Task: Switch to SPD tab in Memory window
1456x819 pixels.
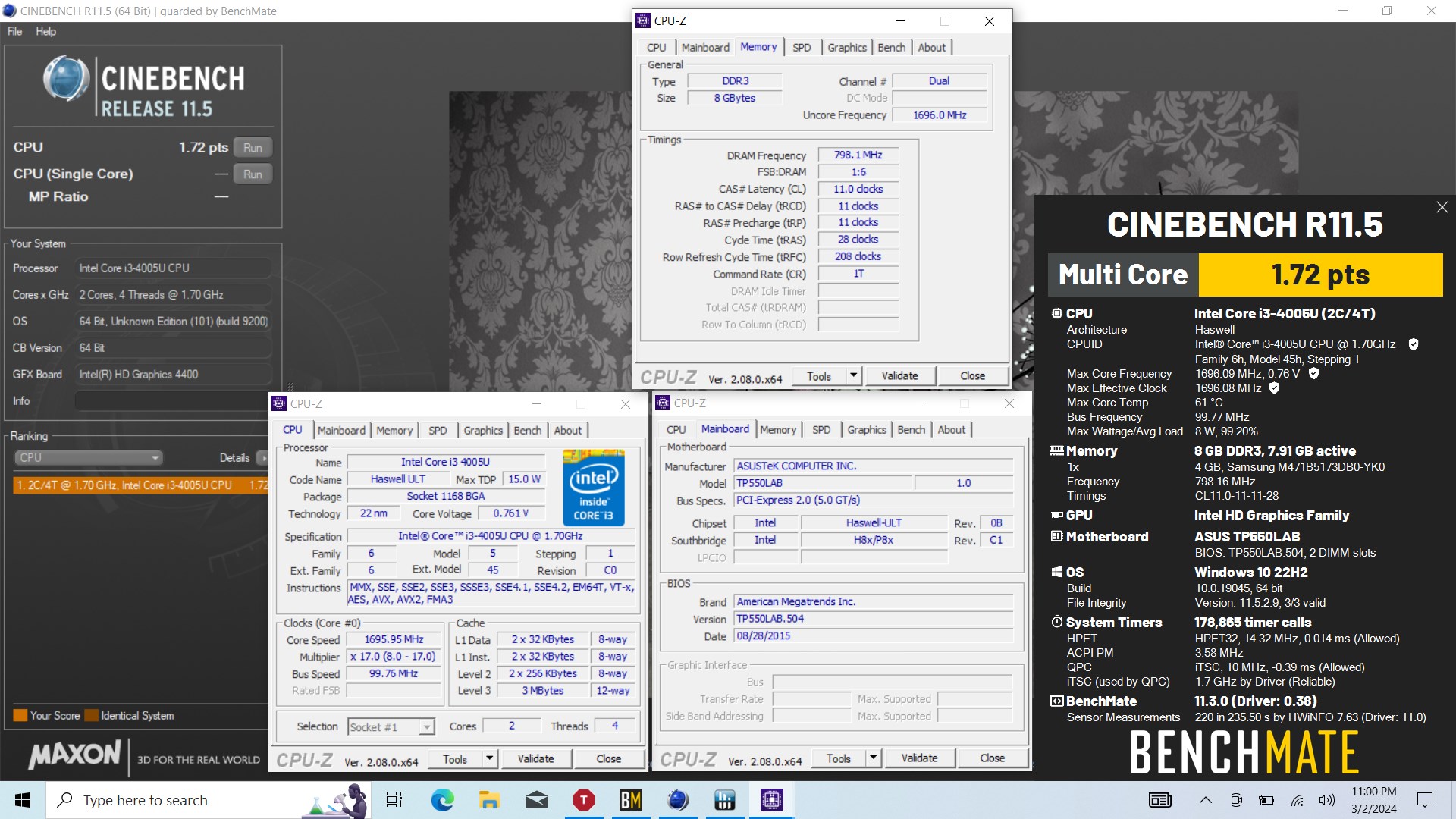Action: click(x=802, y=47)
